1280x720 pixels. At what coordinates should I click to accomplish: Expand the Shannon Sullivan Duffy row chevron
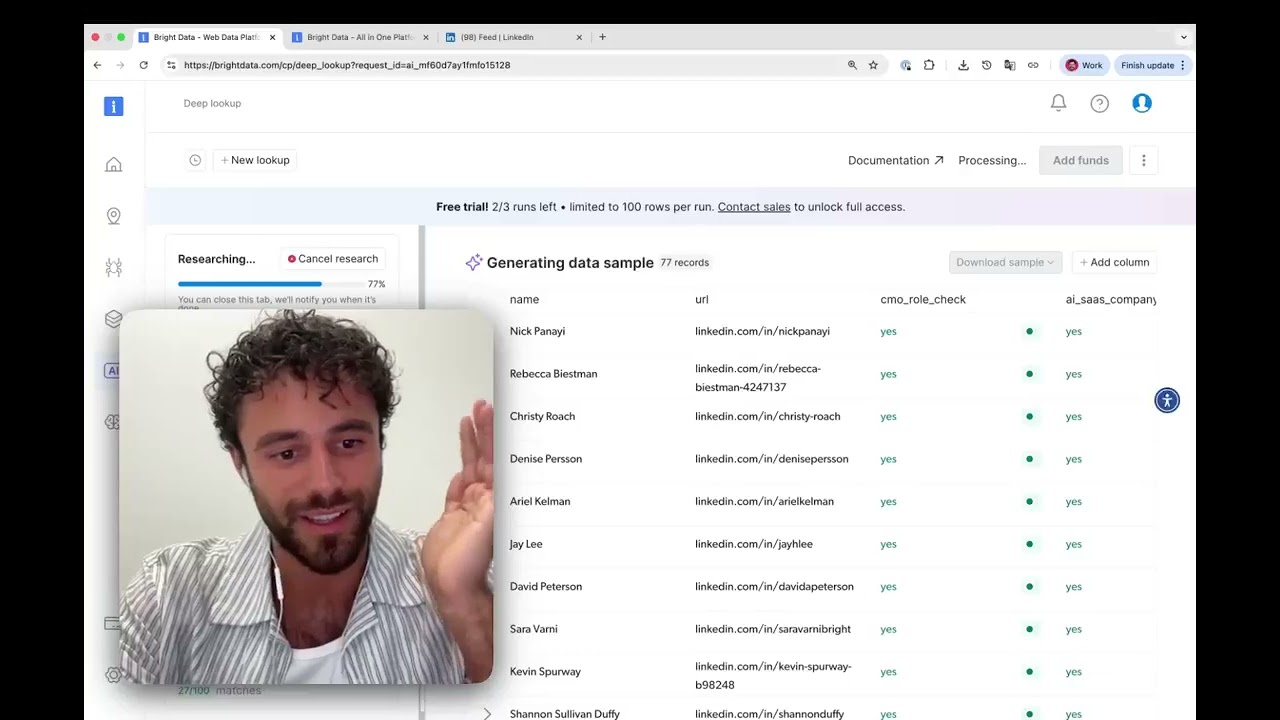[x=487, y=714]
